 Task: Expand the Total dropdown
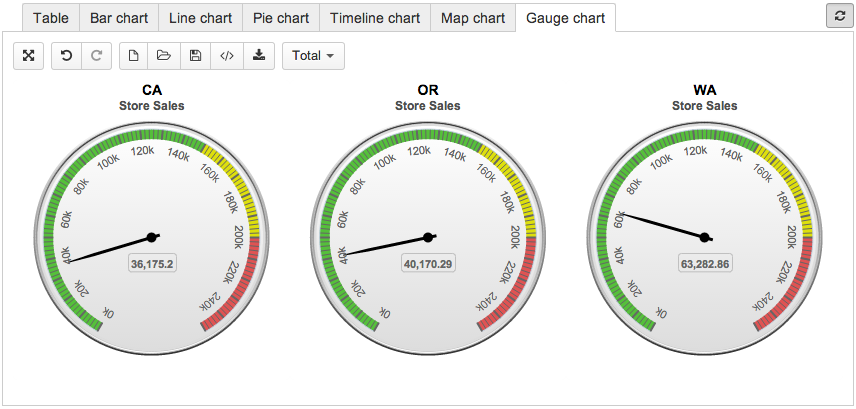click(313, 56)
